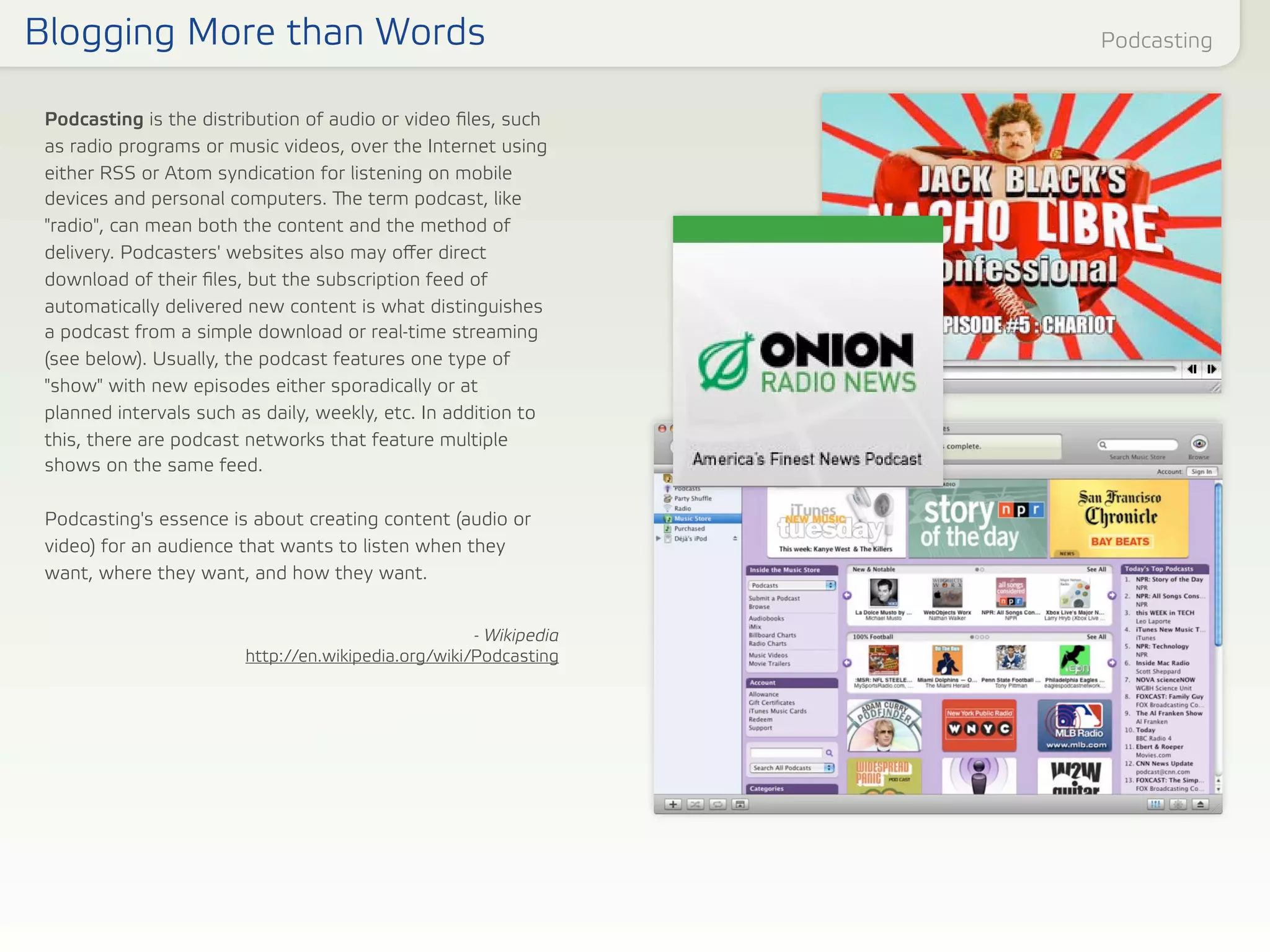Select "NPR: Story of the Day" in Top Podcasts

(x=1169, y=580)
